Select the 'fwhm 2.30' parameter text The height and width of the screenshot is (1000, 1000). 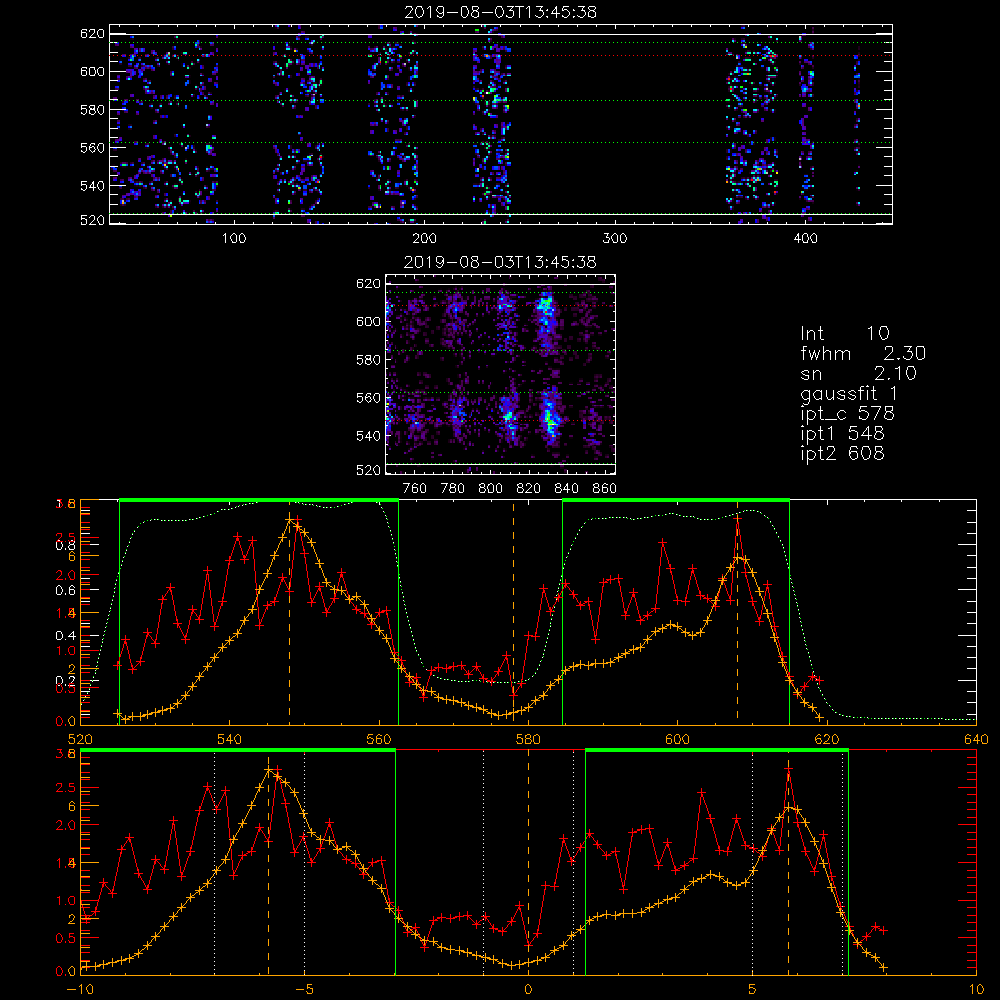862,353
